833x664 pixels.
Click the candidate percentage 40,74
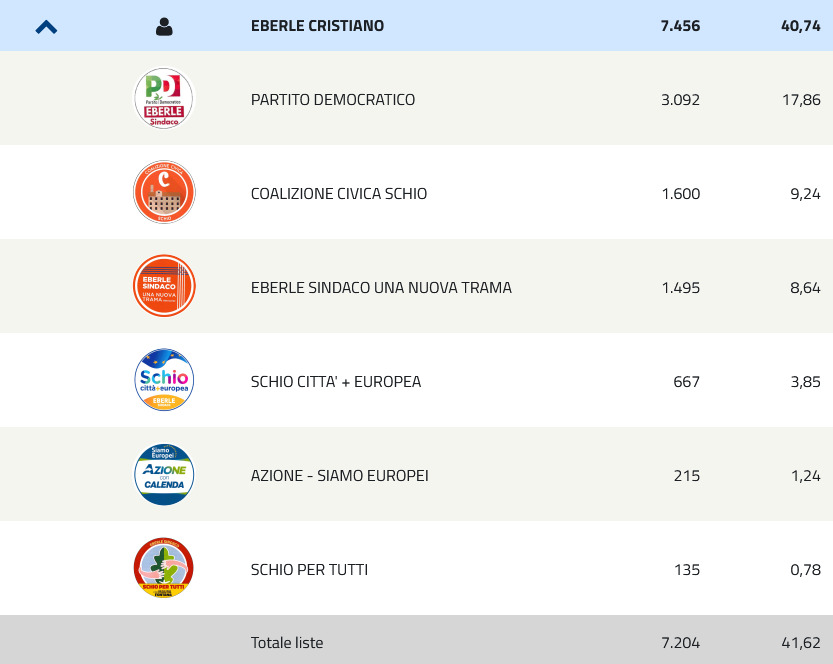pos(801,26)
